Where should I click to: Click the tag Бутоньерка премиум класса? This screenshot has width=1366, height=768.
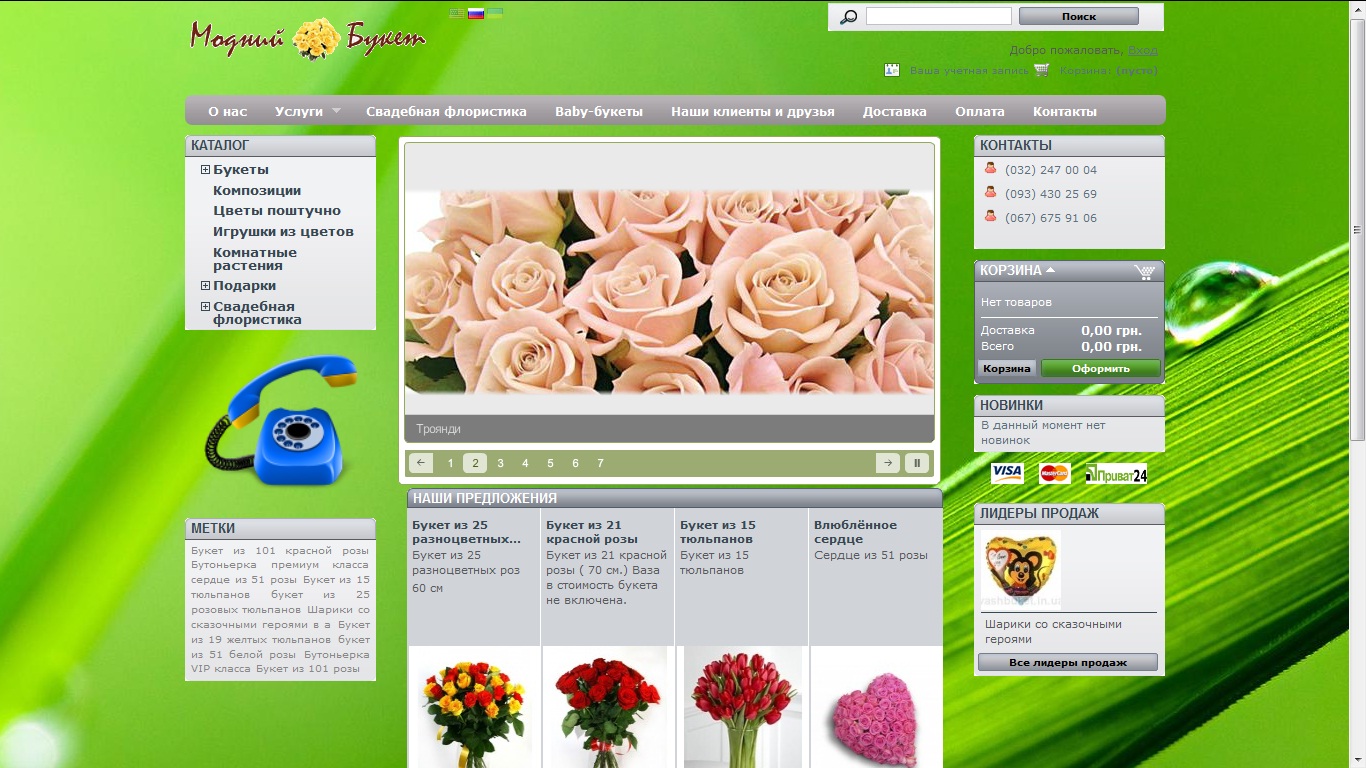(280, 565)
